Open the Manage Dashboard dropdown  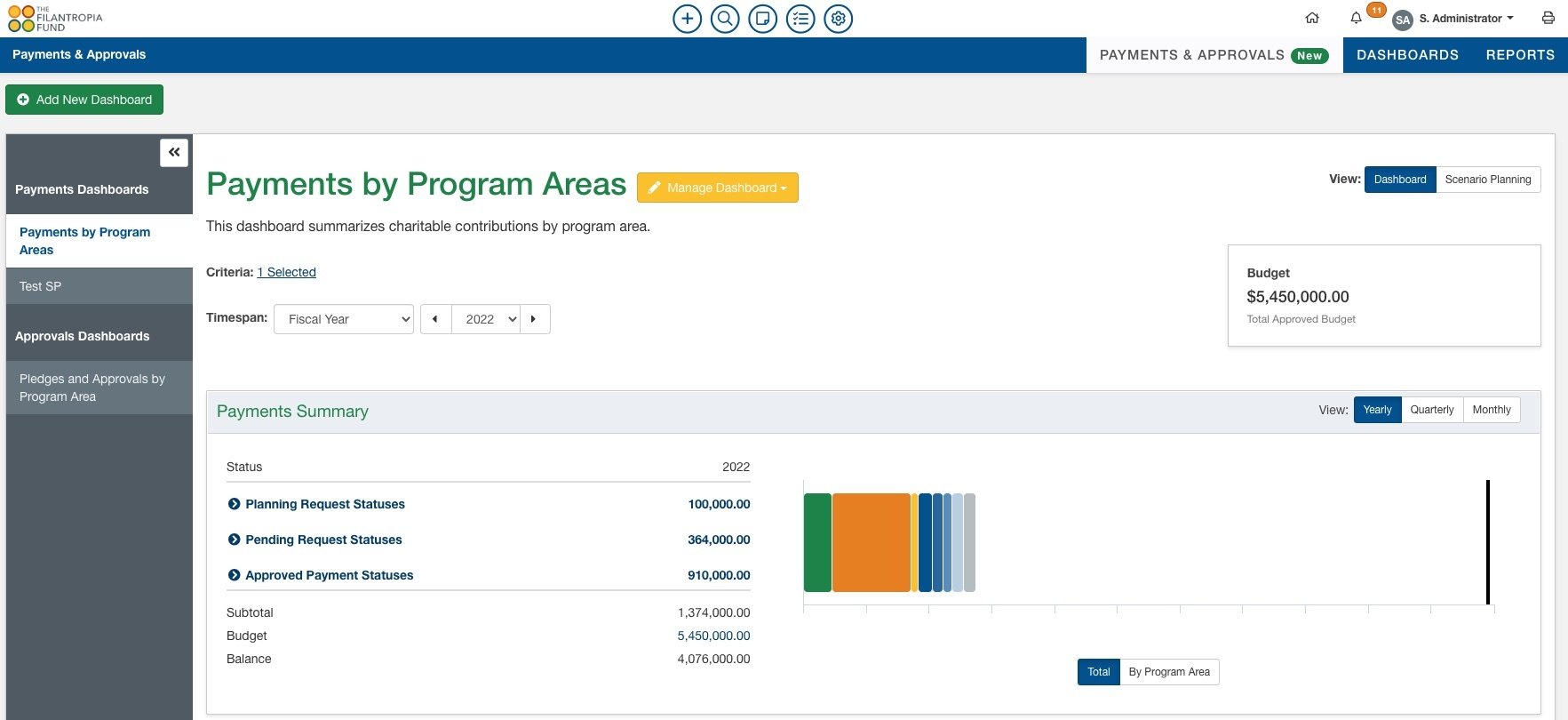click(x=718, y=188)
